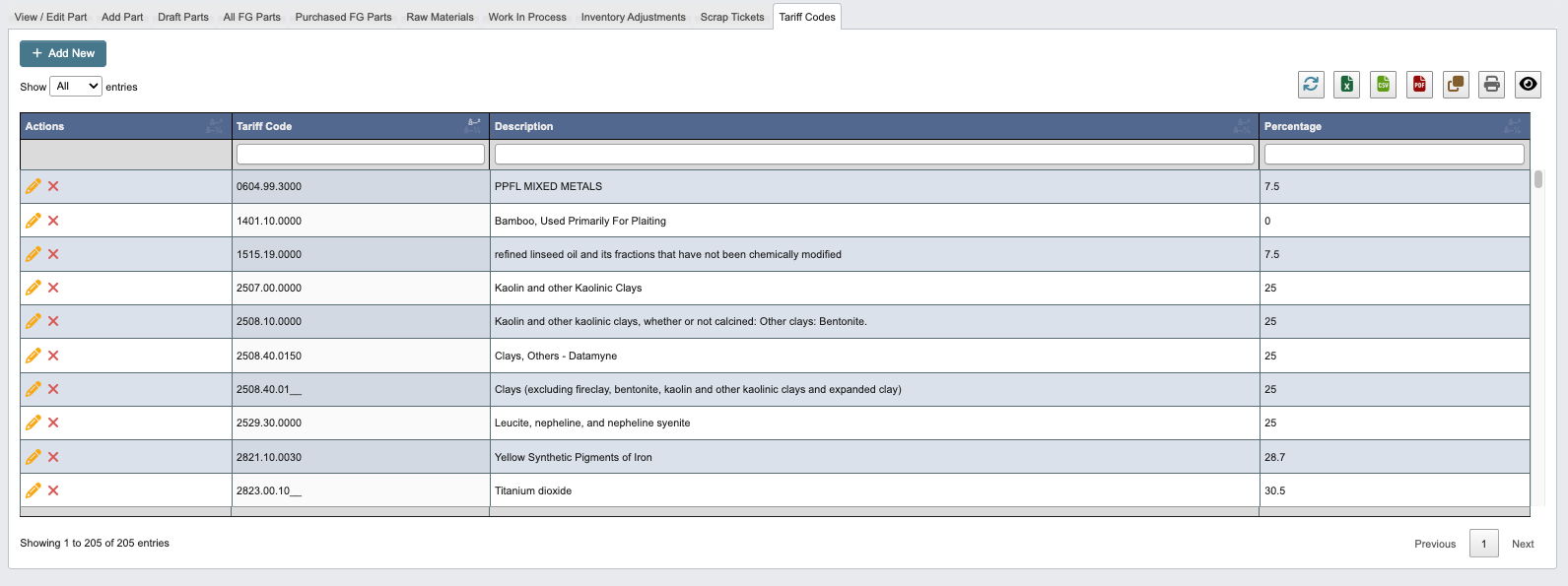Switch to Inventory Adjustments tab
The image size is (1568, 586).
(x=634, y=17)
